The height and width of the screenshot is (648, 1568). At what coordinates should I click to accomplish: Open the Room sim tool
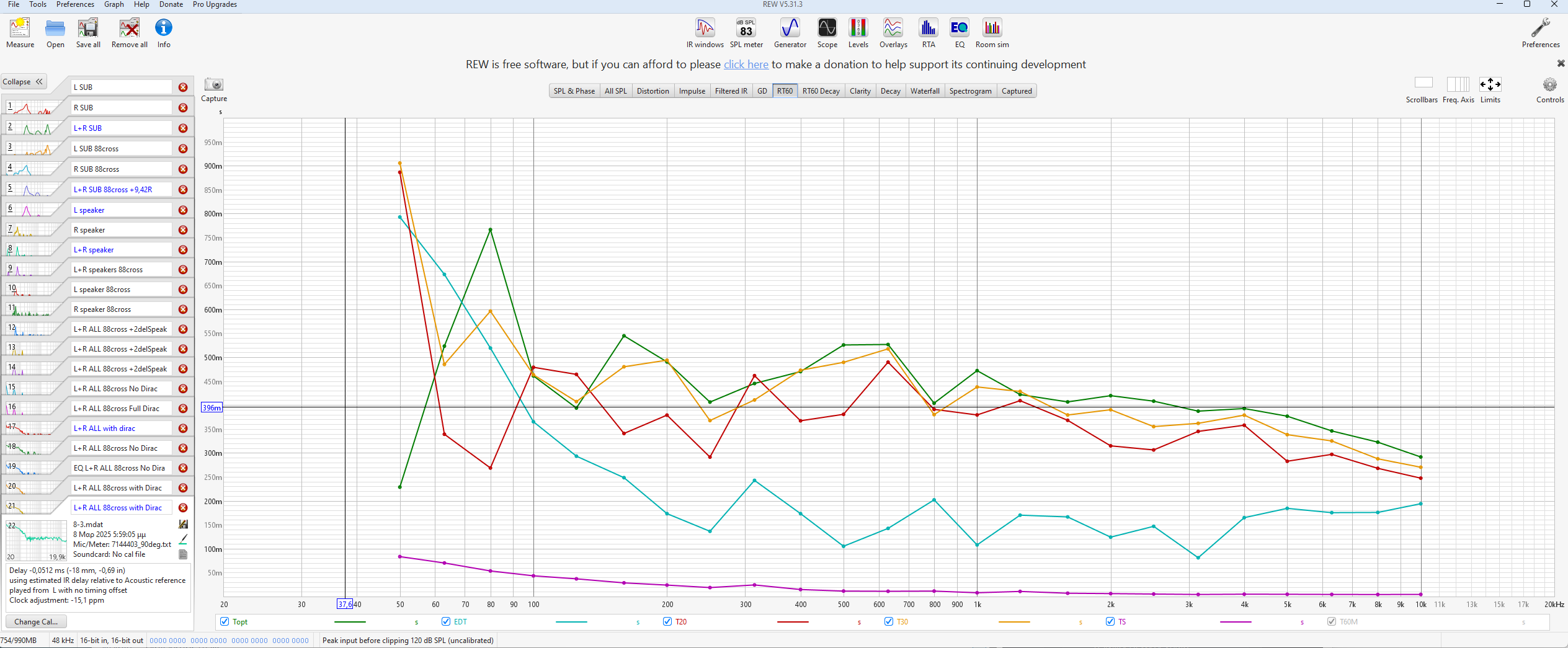click(x=992, y=28)
